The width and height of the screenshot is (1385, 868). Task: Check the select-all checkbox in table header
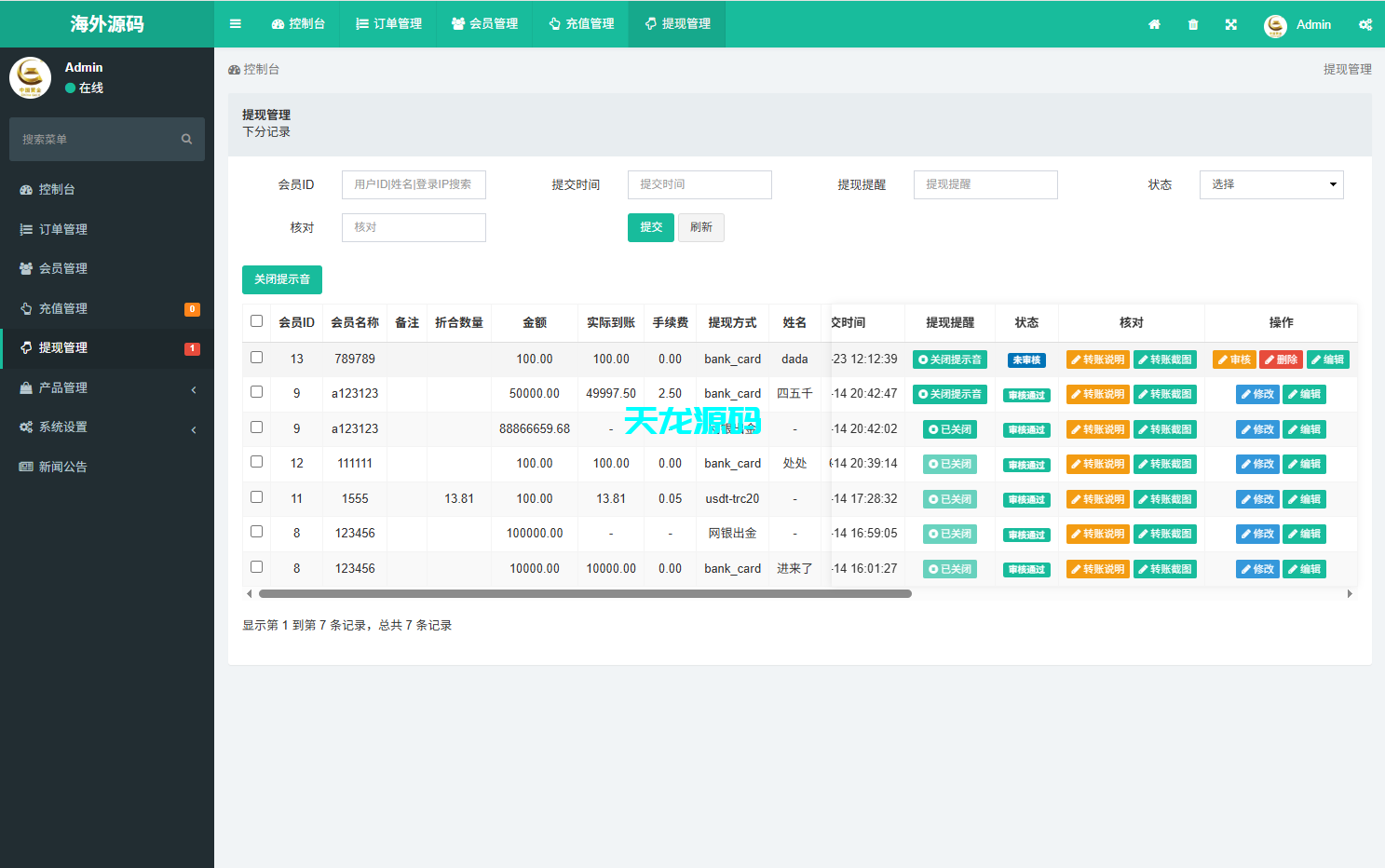tap(256, 319)
